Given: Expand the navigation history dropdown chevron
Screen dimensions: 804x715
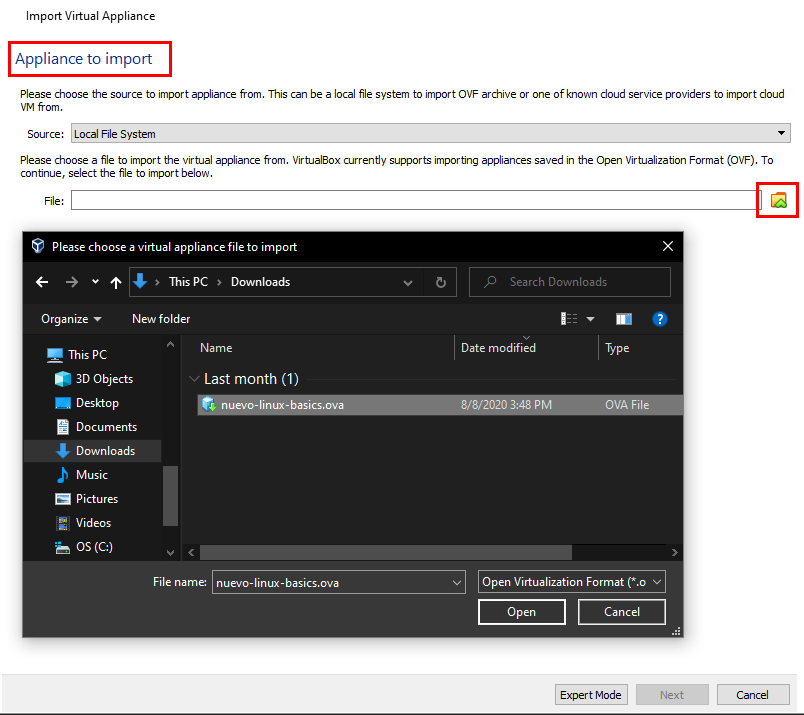Looking at the screenshot, I should point(95,281).
